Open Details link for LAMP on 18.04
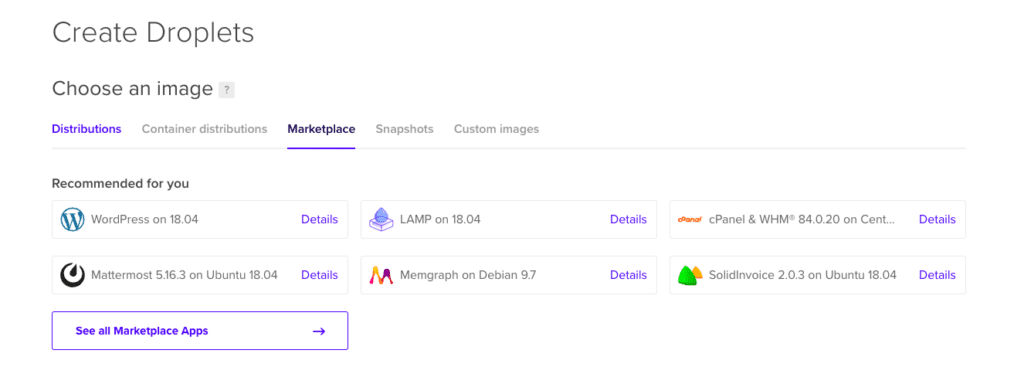This screenshot has width=1024, height=384. coord(628,219)
